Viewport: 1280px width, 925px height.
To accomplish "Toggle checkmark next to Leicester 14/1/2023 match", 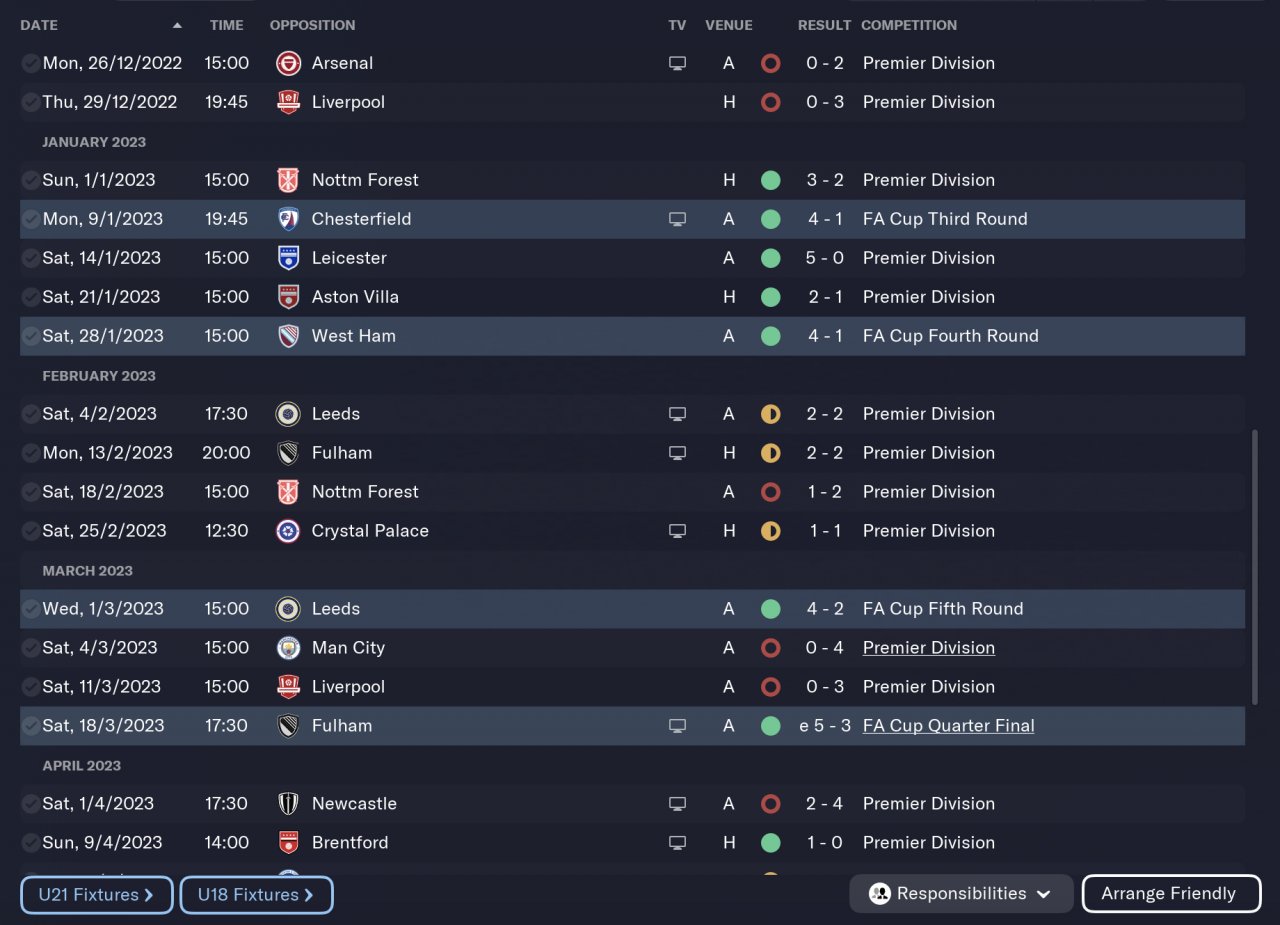I will tap(31, 258).
